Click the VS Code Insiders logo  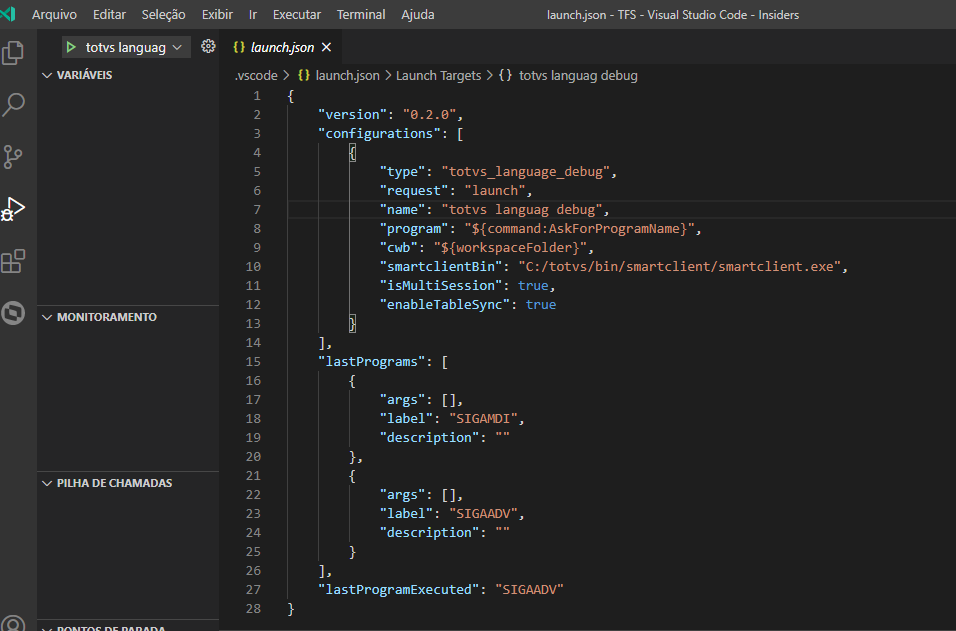[x=8, y=14]
